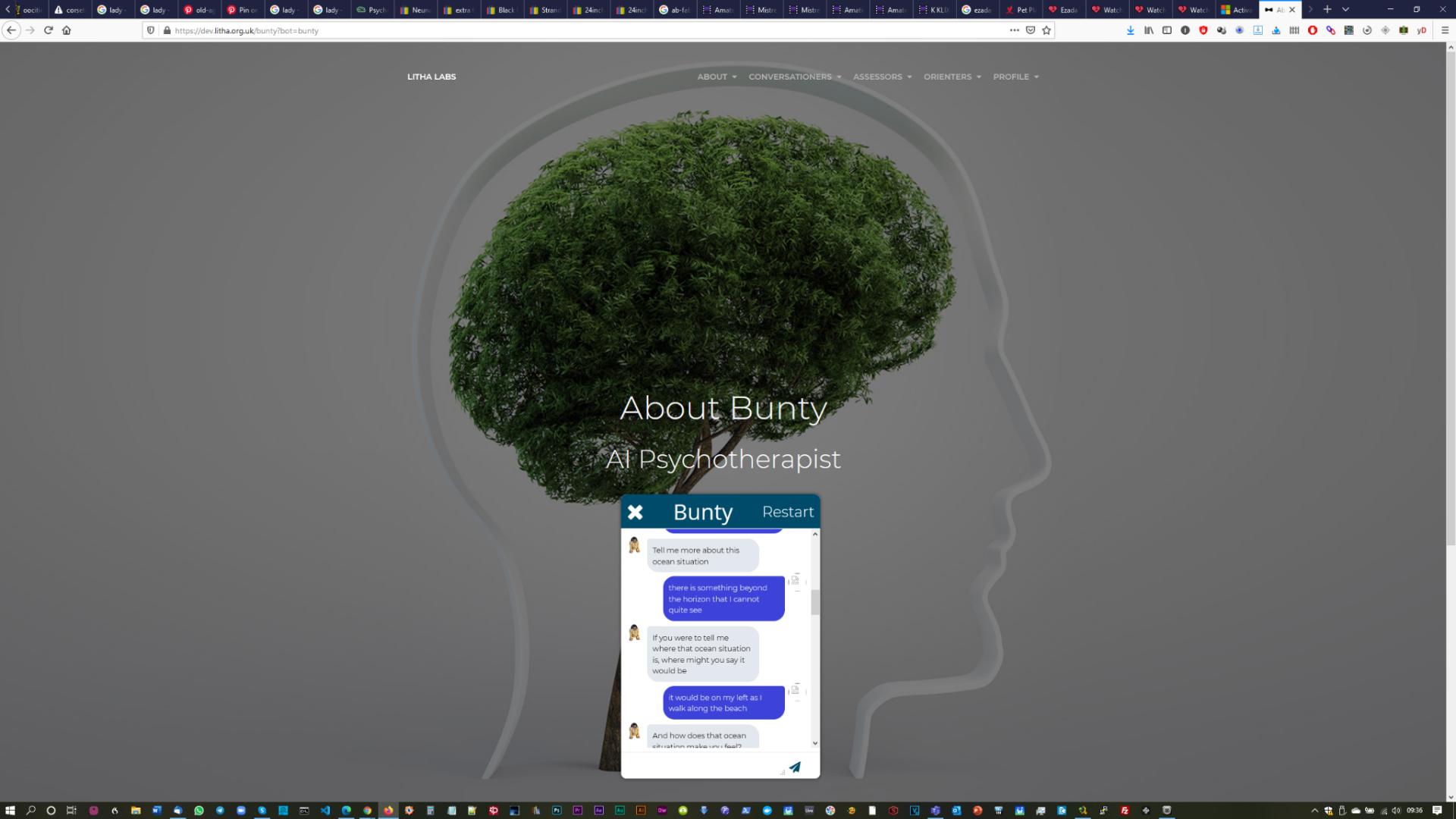Open the PROFILE dropdown menu

(1015, 77)
